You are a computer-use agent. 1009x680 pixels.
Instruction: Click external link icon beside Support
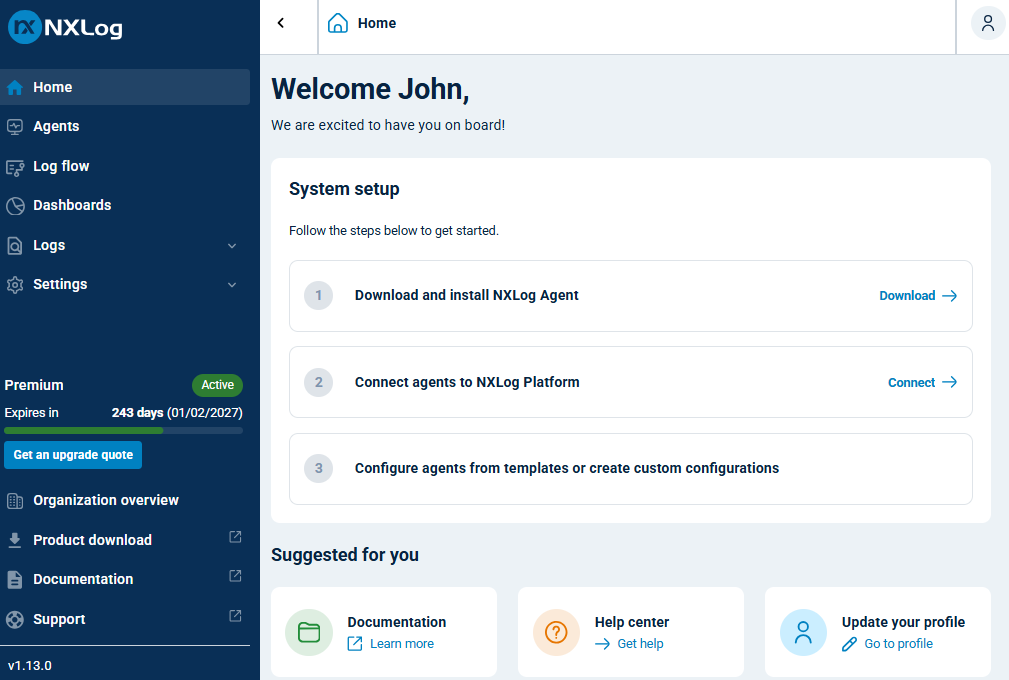(x=236, y=616)
